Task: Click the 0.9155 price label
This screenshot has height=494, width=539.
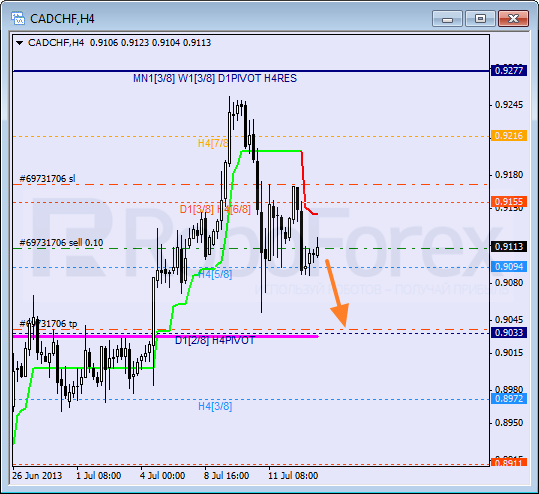Action: coord(509,201)
